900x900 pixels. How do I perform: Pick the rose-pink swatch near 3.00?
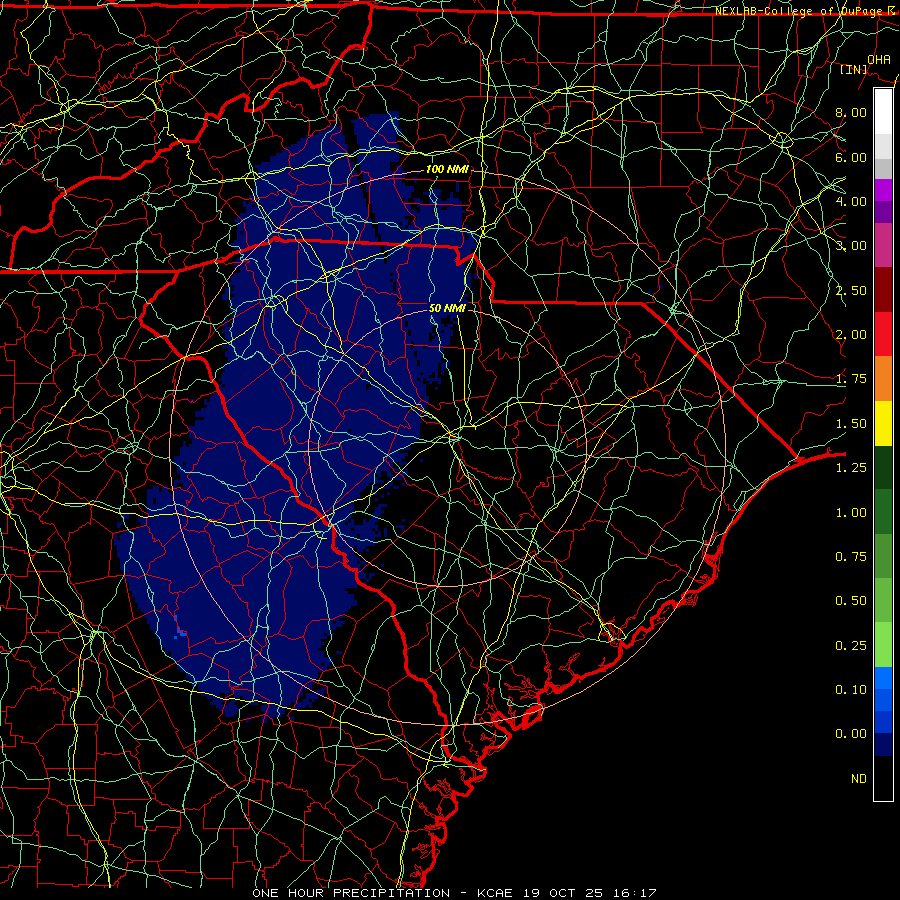click(883, 245)
